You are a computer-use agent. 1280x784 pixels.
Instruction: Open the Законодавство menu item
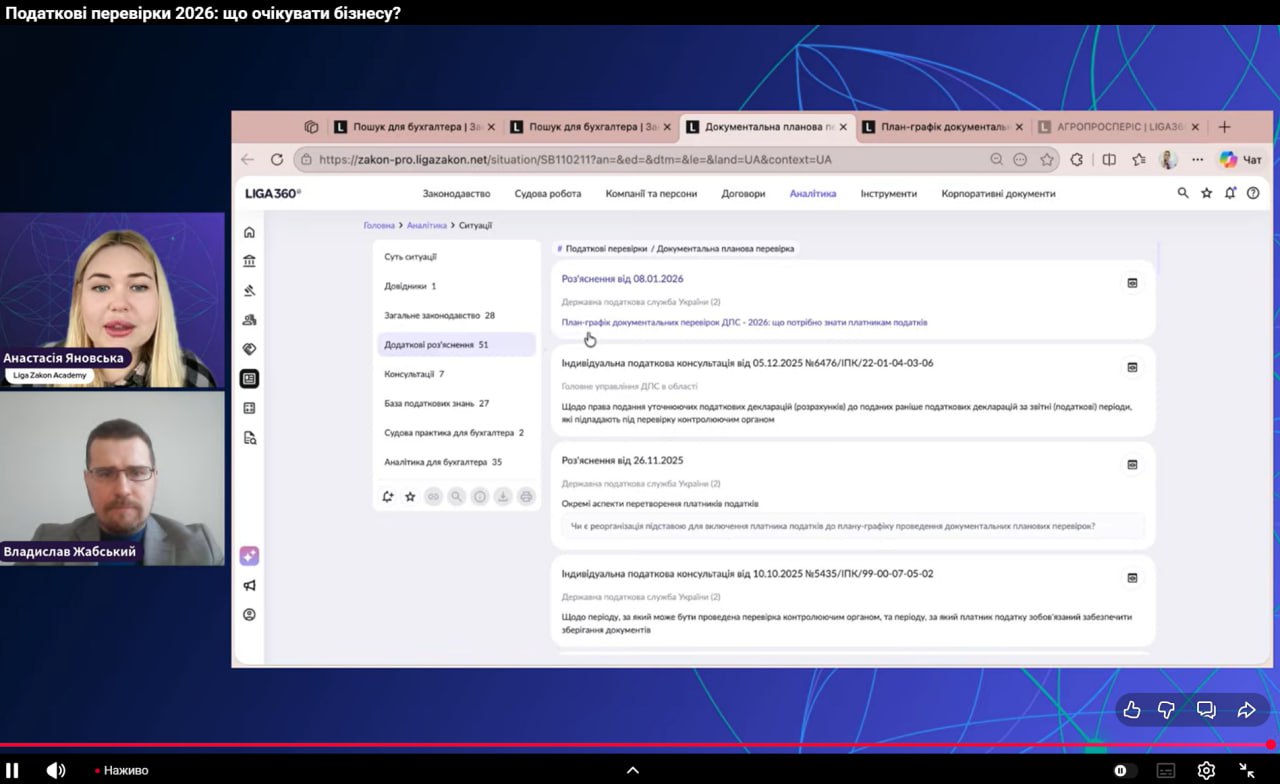[456, 194]
